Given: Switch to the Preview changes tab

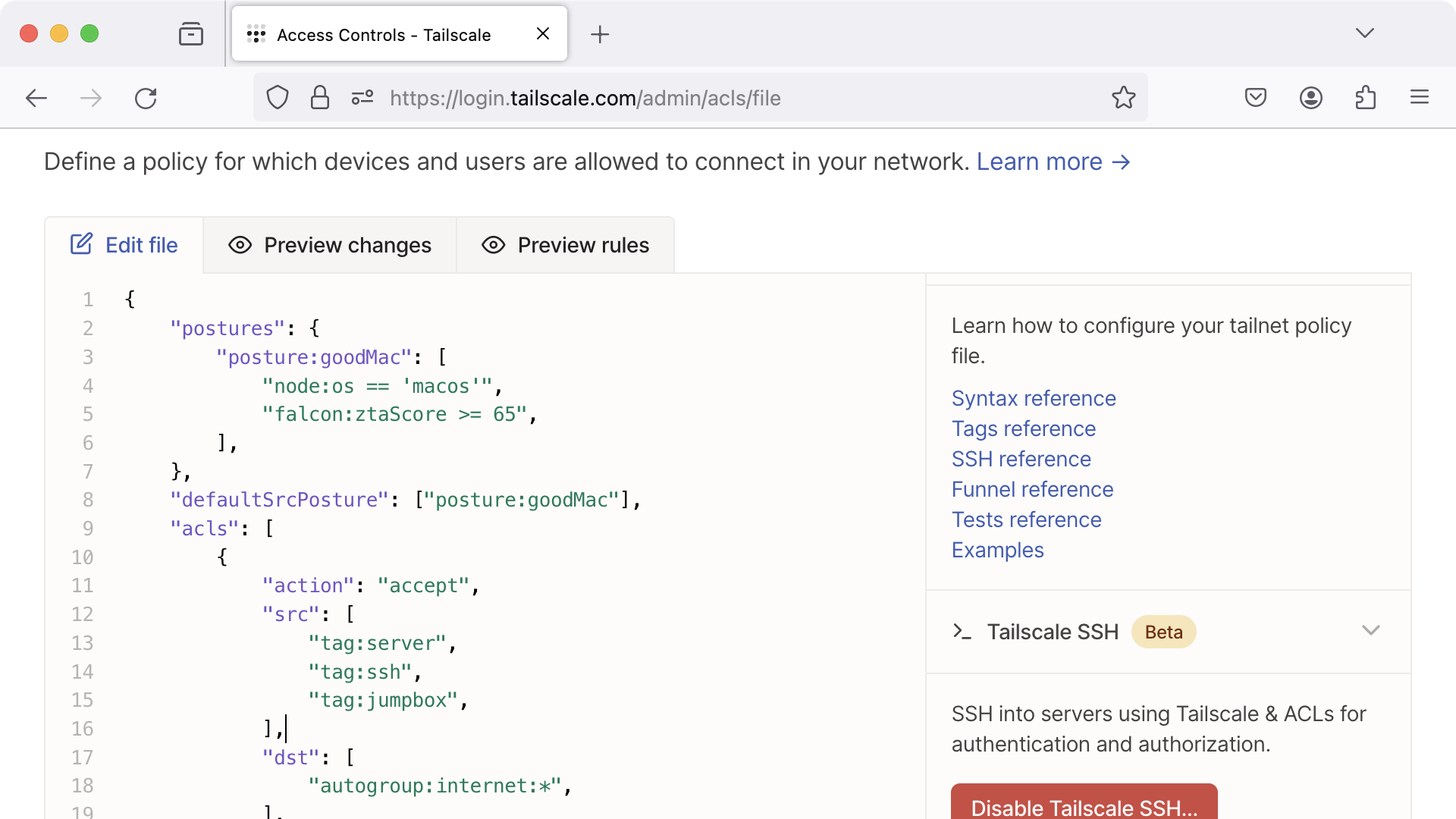Looking at the screenshot, I should 330,245.
